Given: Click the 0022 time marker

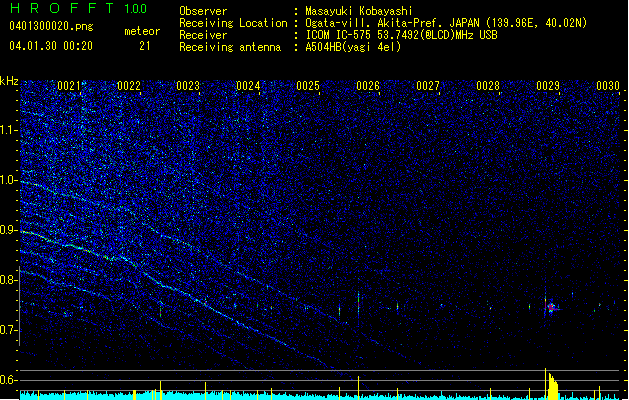Looking at the screenshot, I should tap(129, 86).
